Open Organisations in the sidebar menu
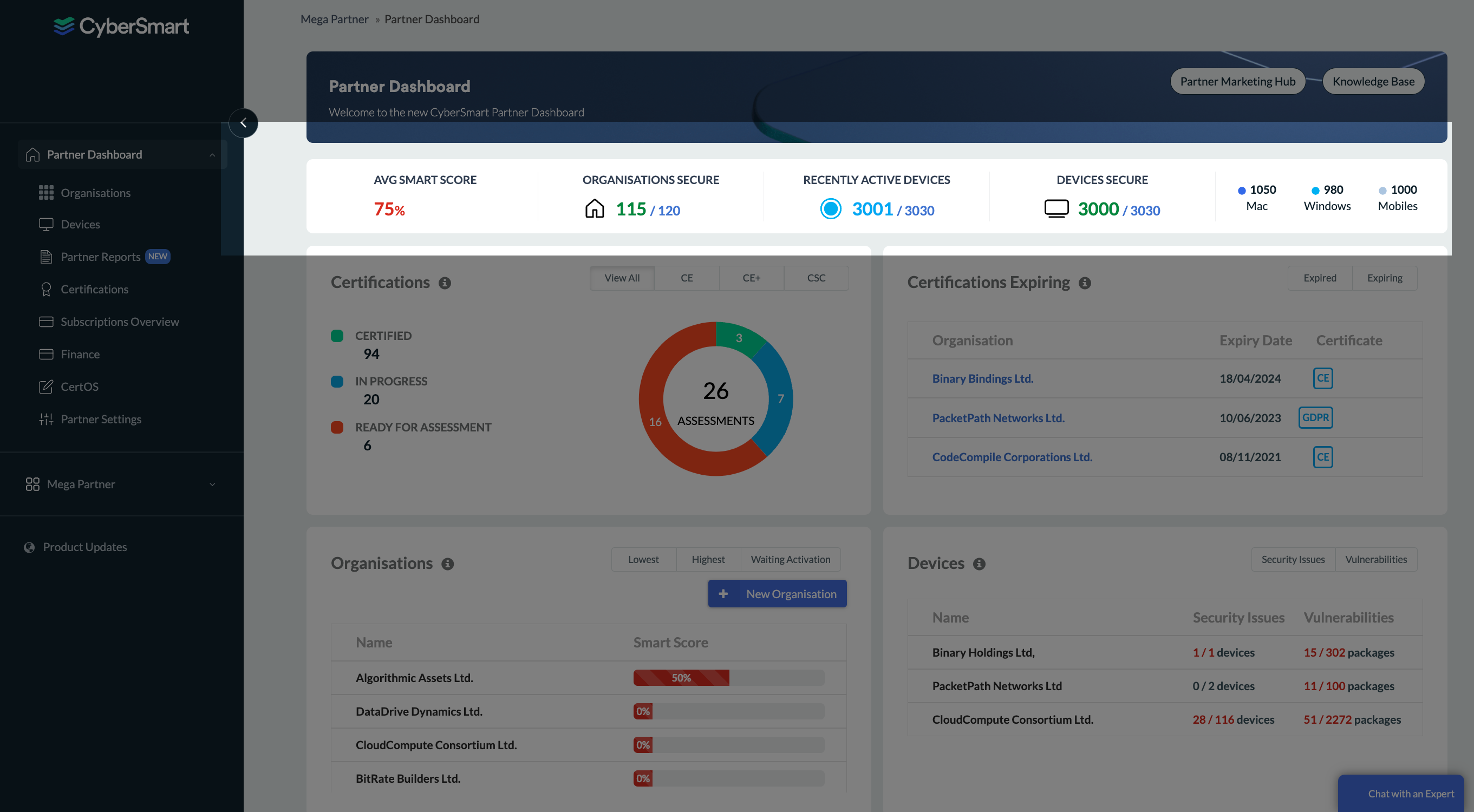The image size is (1474, 812). [95, 193]
